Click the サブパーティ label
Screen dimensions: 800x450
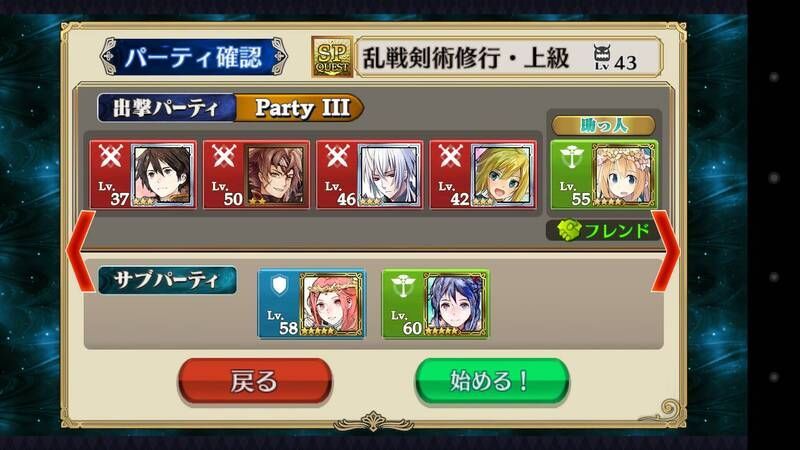tap(167, 280)
